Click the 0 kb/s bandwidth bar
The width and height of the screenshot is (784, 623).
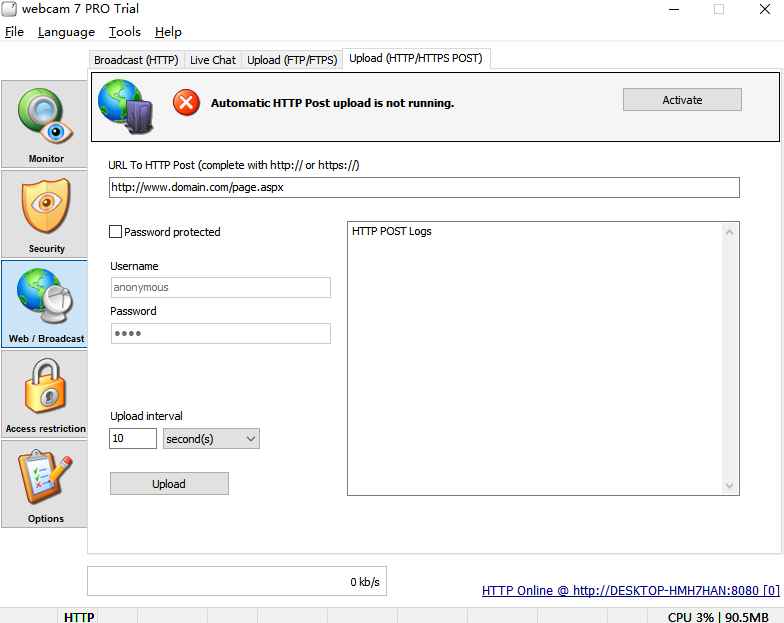click(x=236, y=582)
